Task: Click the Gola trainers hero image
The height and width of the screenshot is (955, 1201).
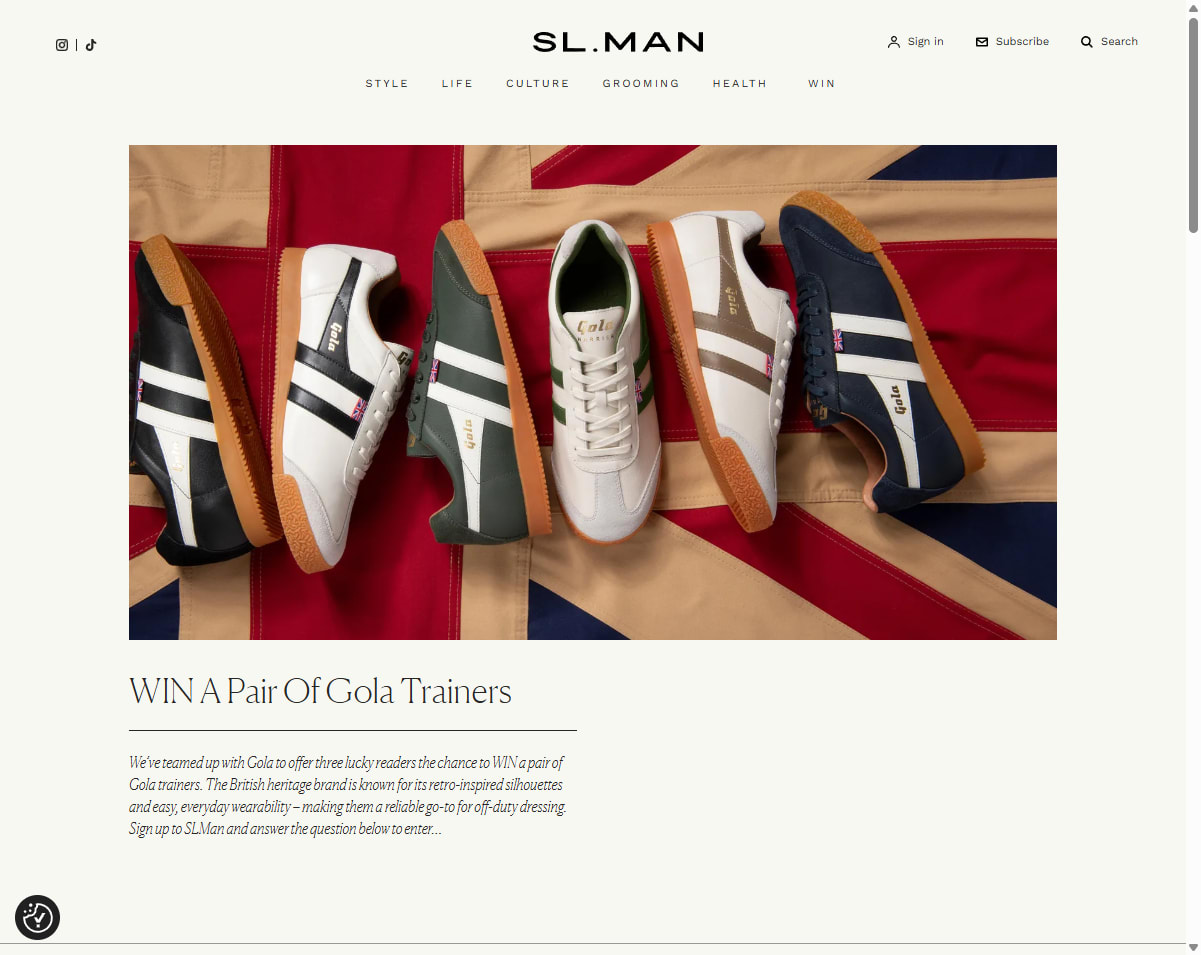Action: (593, 392)
